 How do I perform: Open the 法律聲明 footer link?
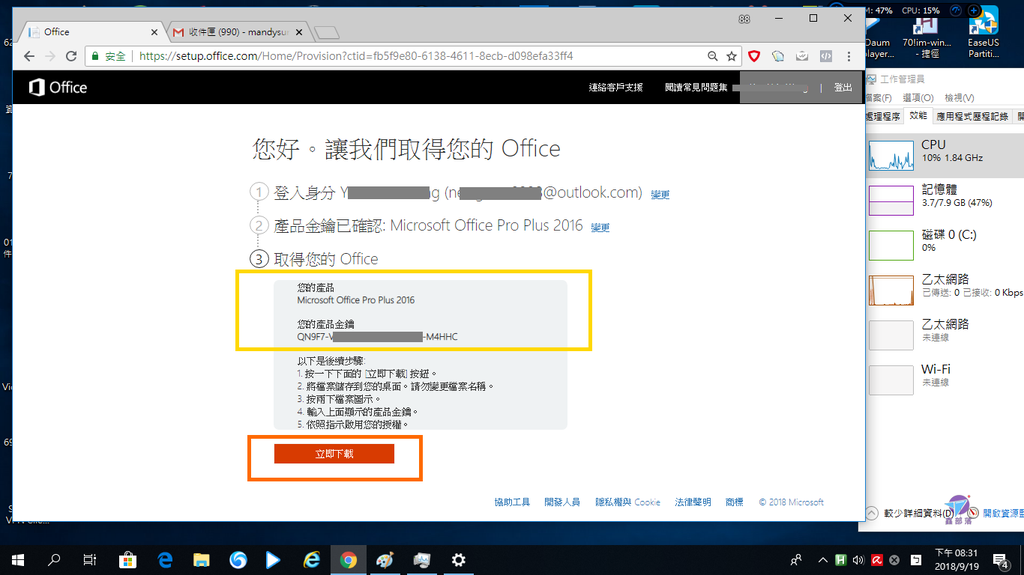[x=693, y=502]
